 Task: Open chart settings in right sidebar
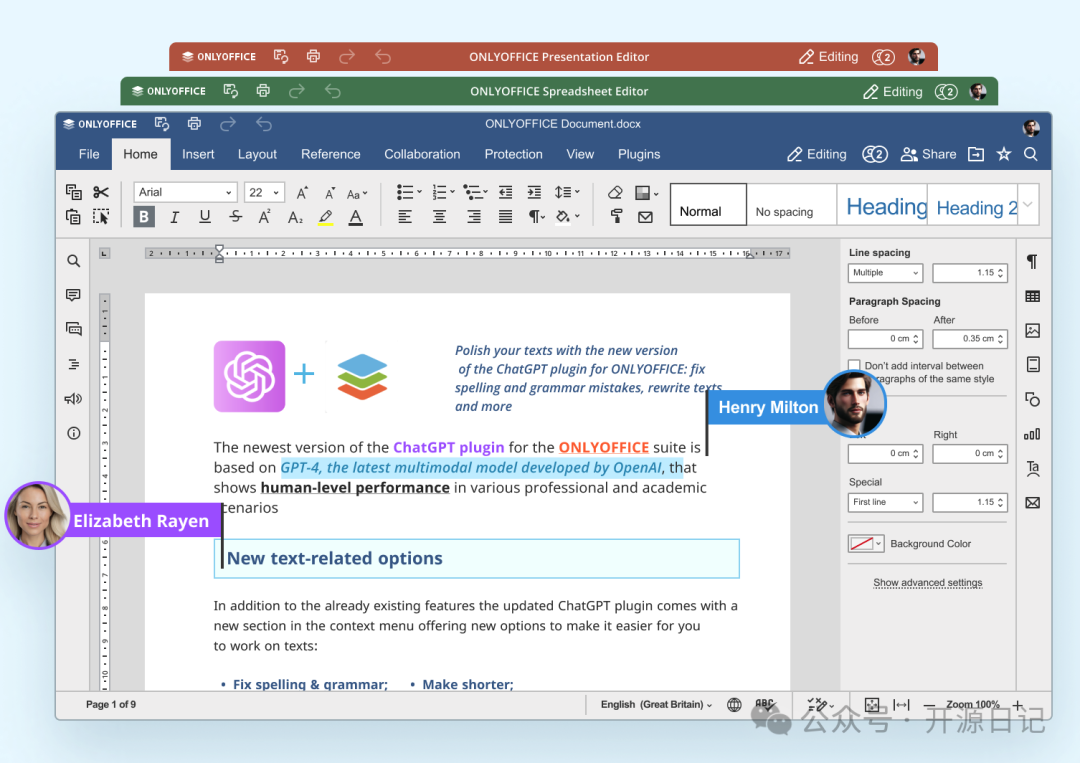pyautogui.click(x=1032, y=434)
